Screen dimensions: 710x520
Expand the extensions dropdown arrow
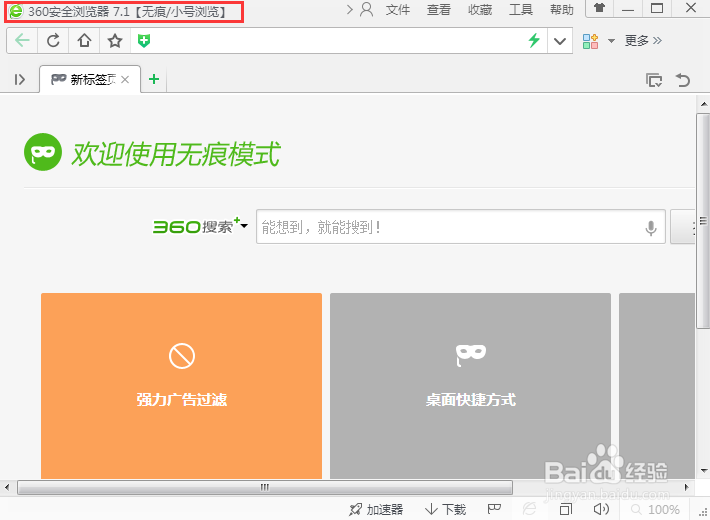tap(611, 41)
